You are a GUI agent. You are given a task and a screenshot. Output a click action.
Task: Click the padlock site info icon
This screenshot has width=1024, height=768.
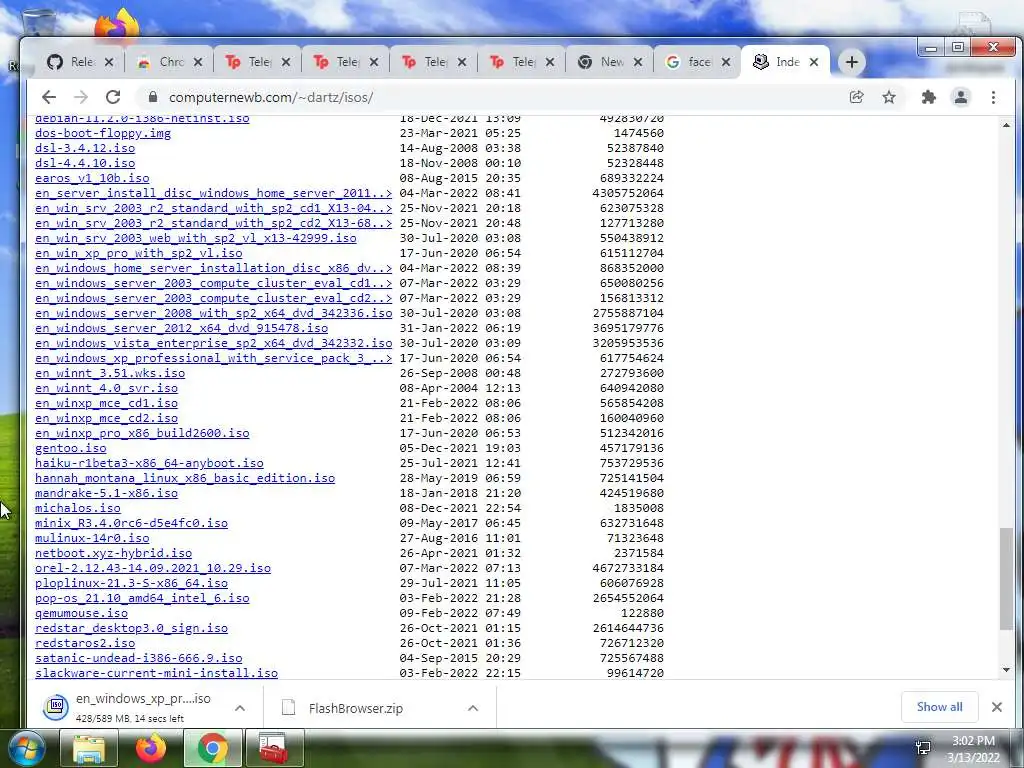(153, 97)
